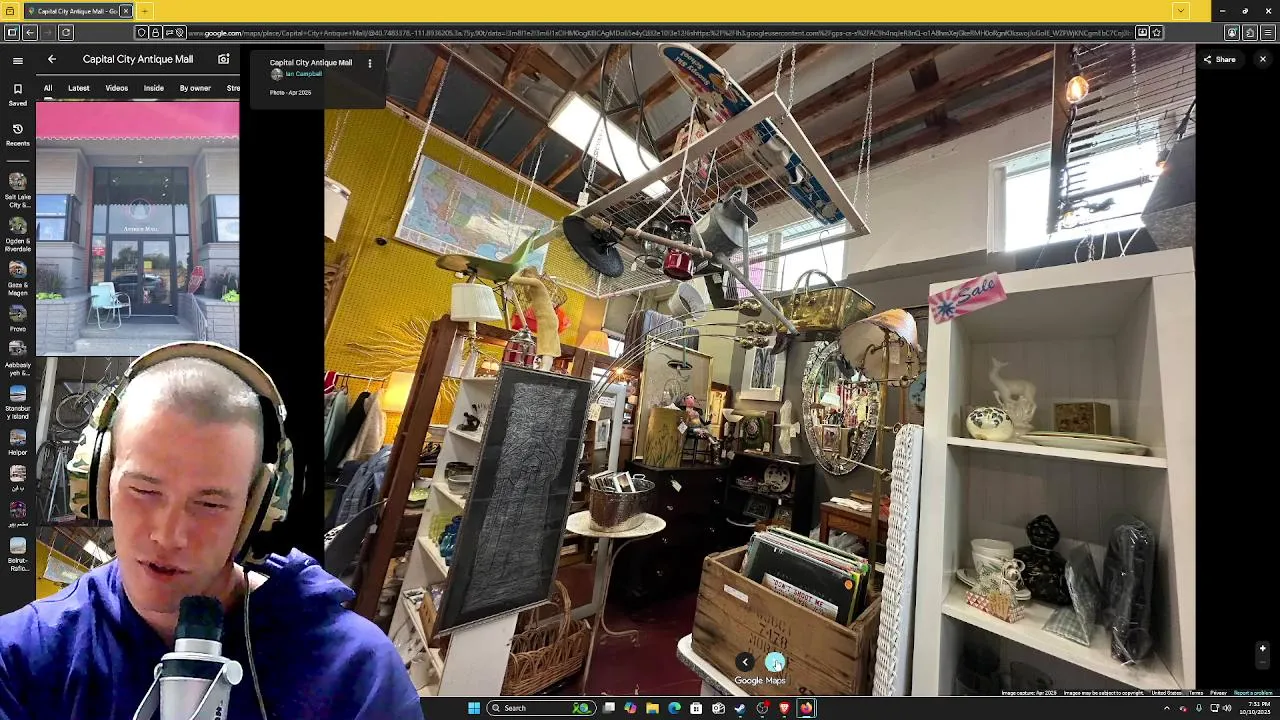This screenshot has height=720, width=1280.
Task: Open the photo's three-dot options menu
Action: [369, 63]
